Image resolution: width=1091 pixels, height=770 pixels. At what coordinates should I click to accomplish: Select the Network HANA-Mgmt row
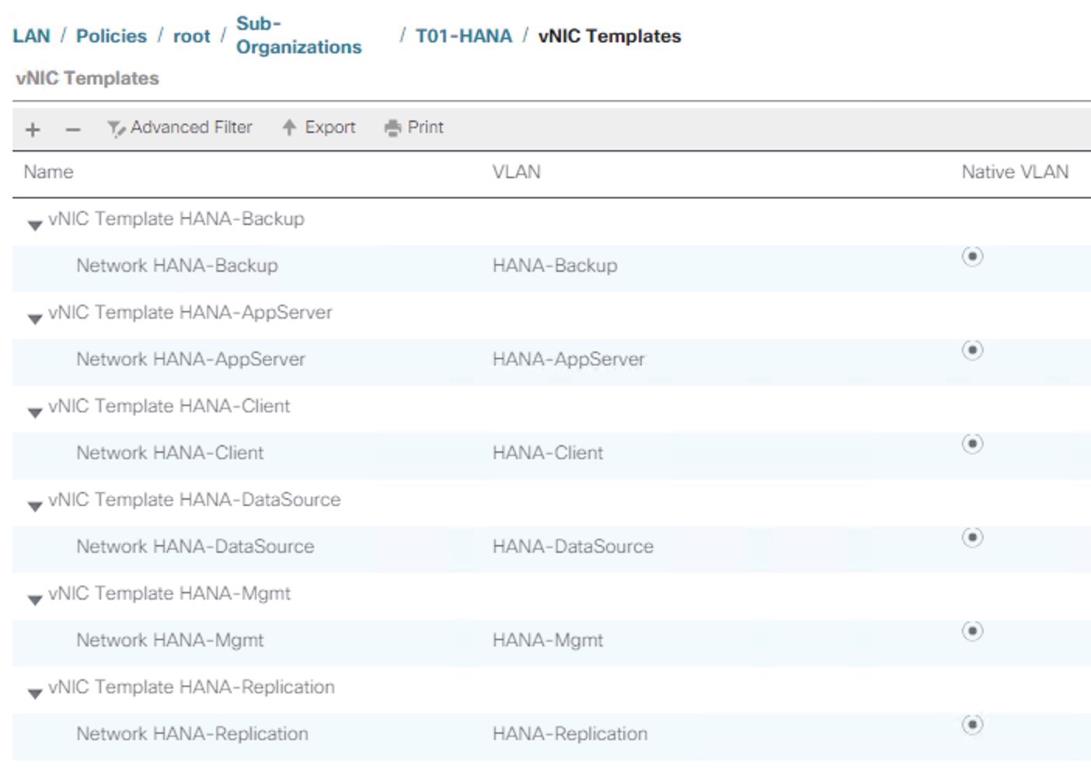(551, 642)
